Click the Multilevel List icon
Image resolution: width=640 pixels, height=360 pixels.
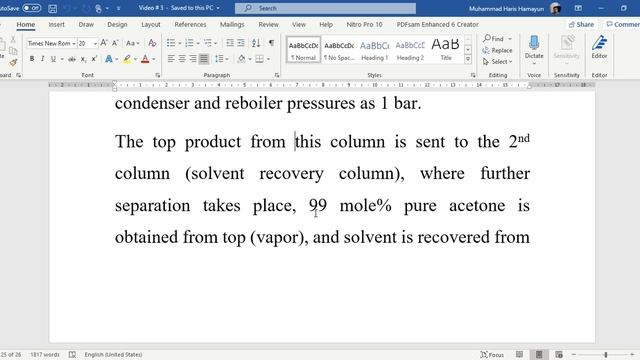208,43
